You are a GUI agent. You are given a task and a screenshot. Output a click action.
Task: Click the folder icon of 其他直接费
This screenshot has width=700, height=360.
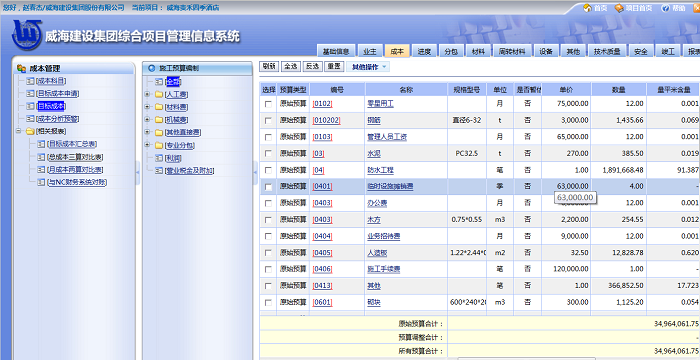pyautogui.click(x=159, y=132)
